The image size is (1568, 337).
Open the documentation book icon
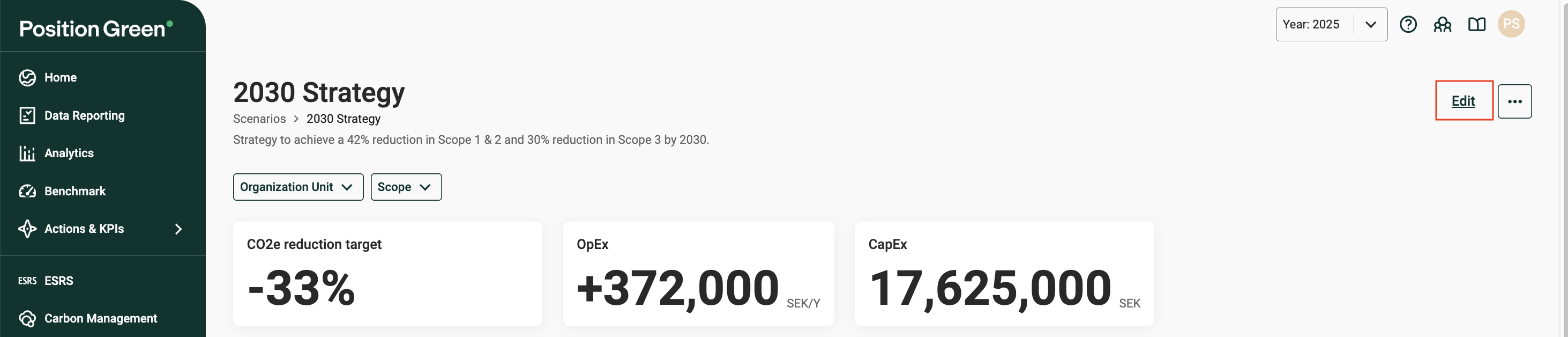coord(1477,24)
